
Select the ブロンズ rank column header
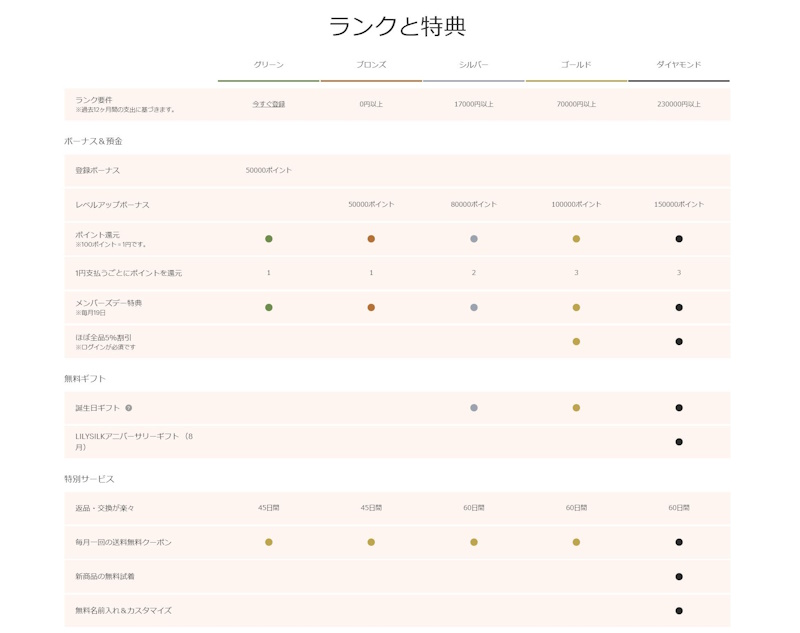371,65
